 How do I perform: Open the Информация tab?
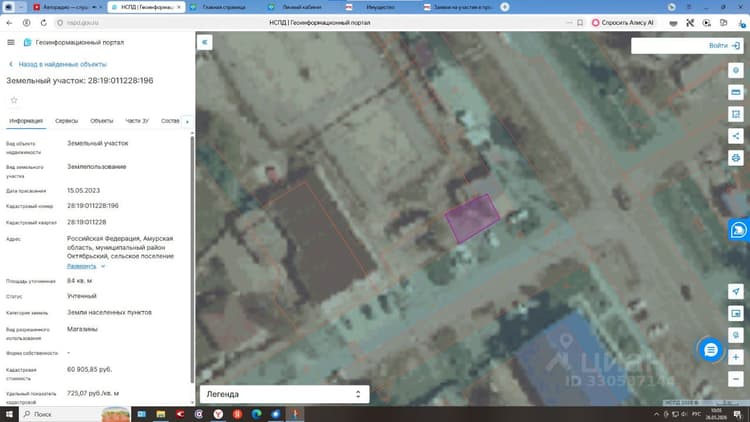click(x=26, y=121)
